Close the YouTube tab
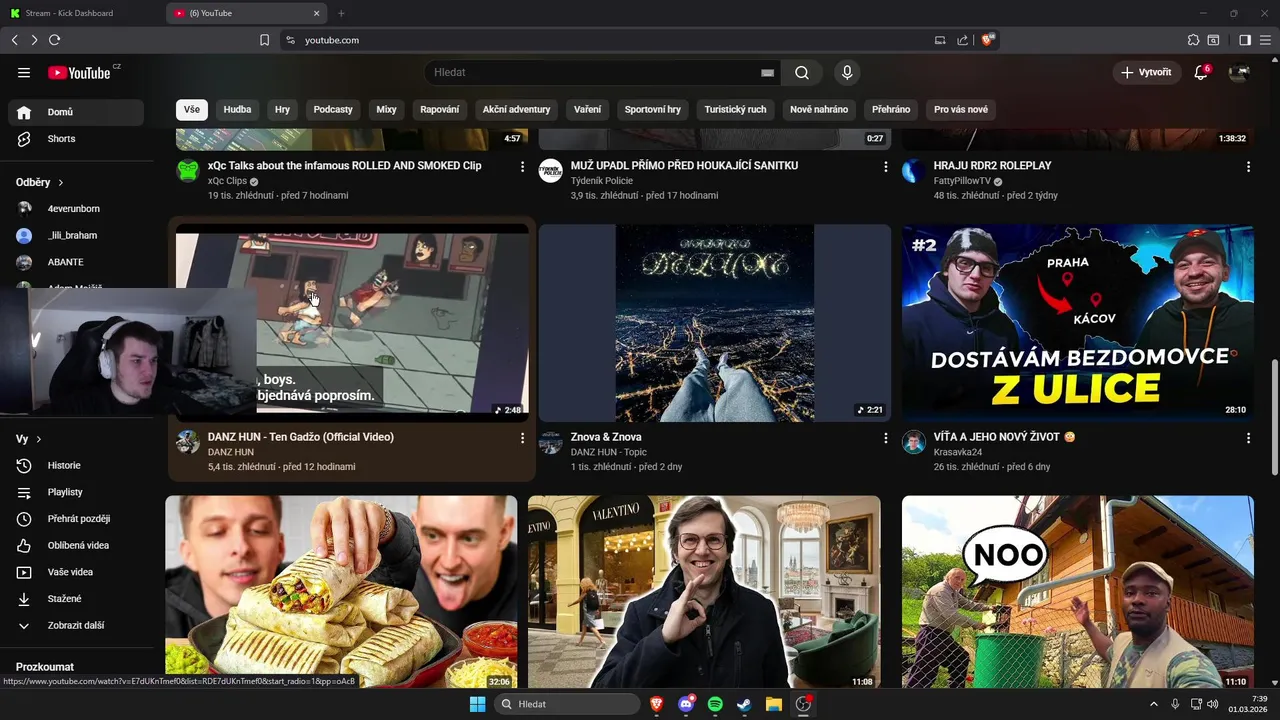 point(318,13)
